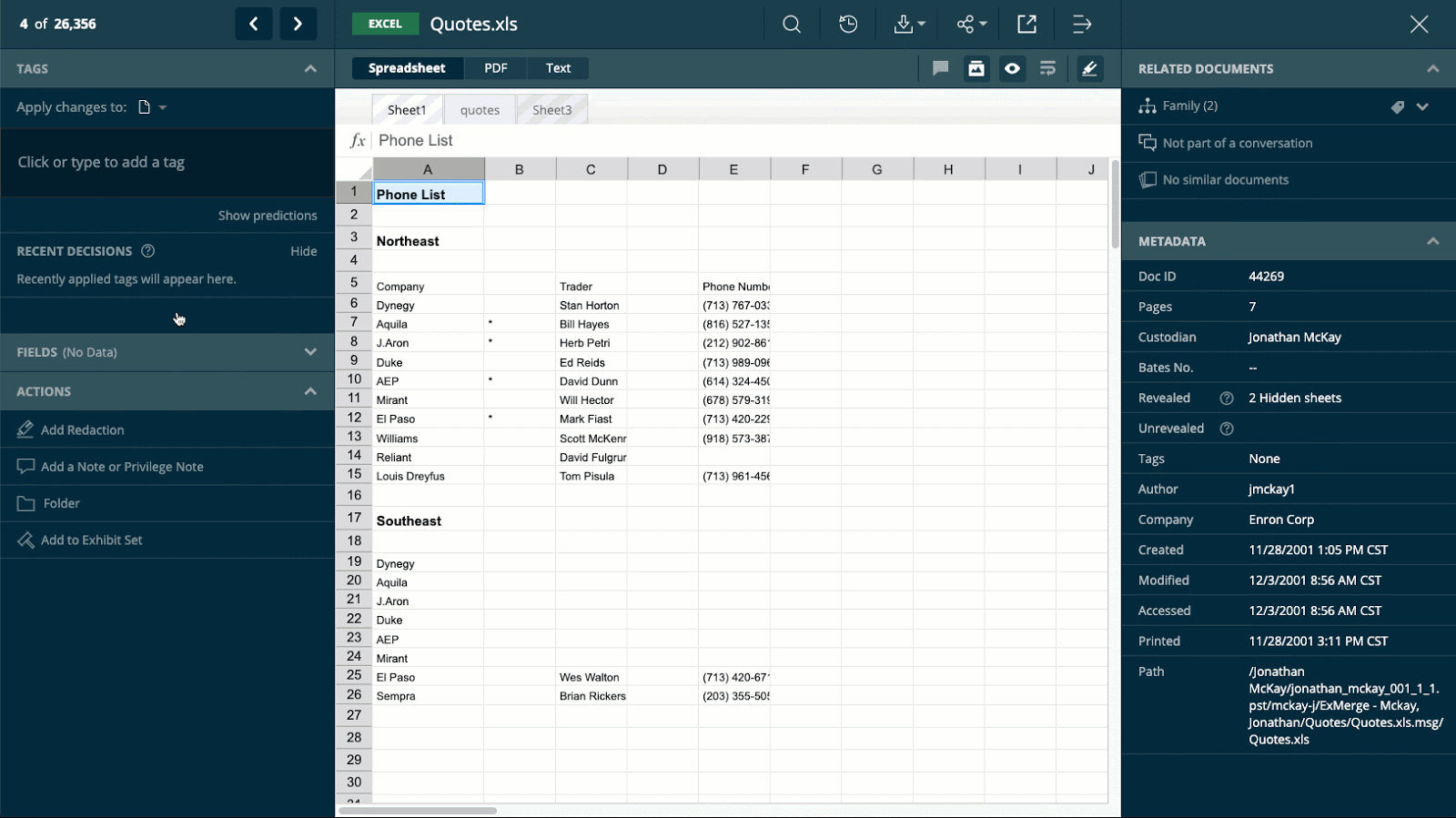The width and height of the screenshot is (1456, 818).
Task: Toggle the eye visibility icon
Action: point(1012,68)
